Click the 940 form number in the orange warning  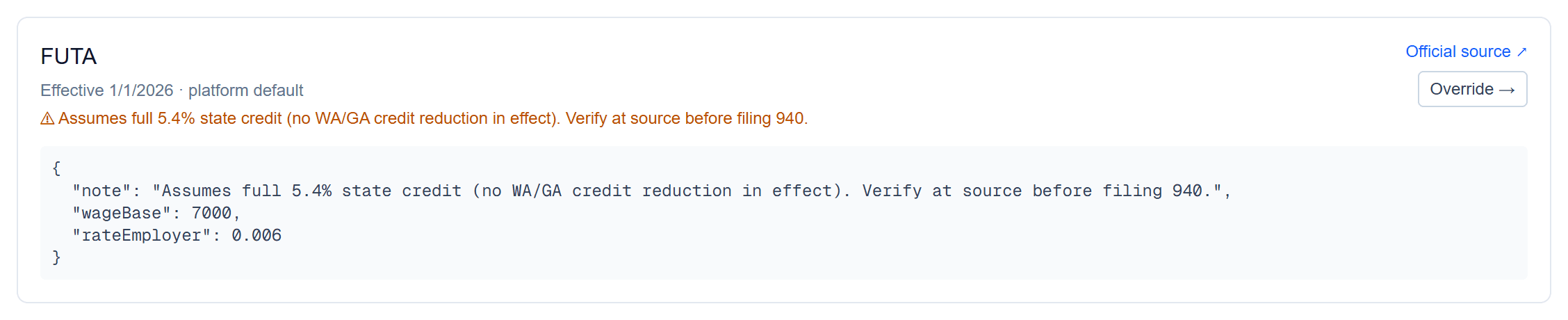tap(790, 118)
